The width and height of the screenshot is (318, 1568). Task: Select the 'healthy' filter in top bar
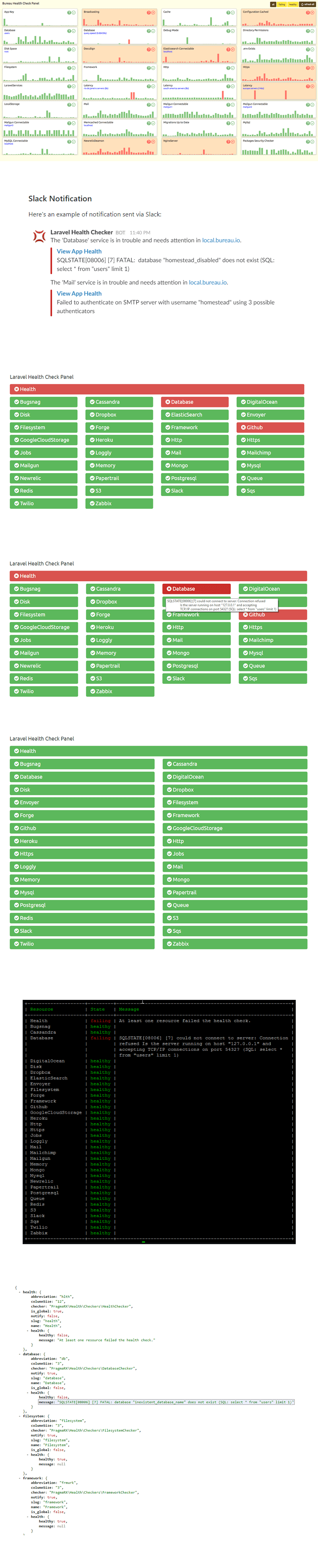(293, 4)
